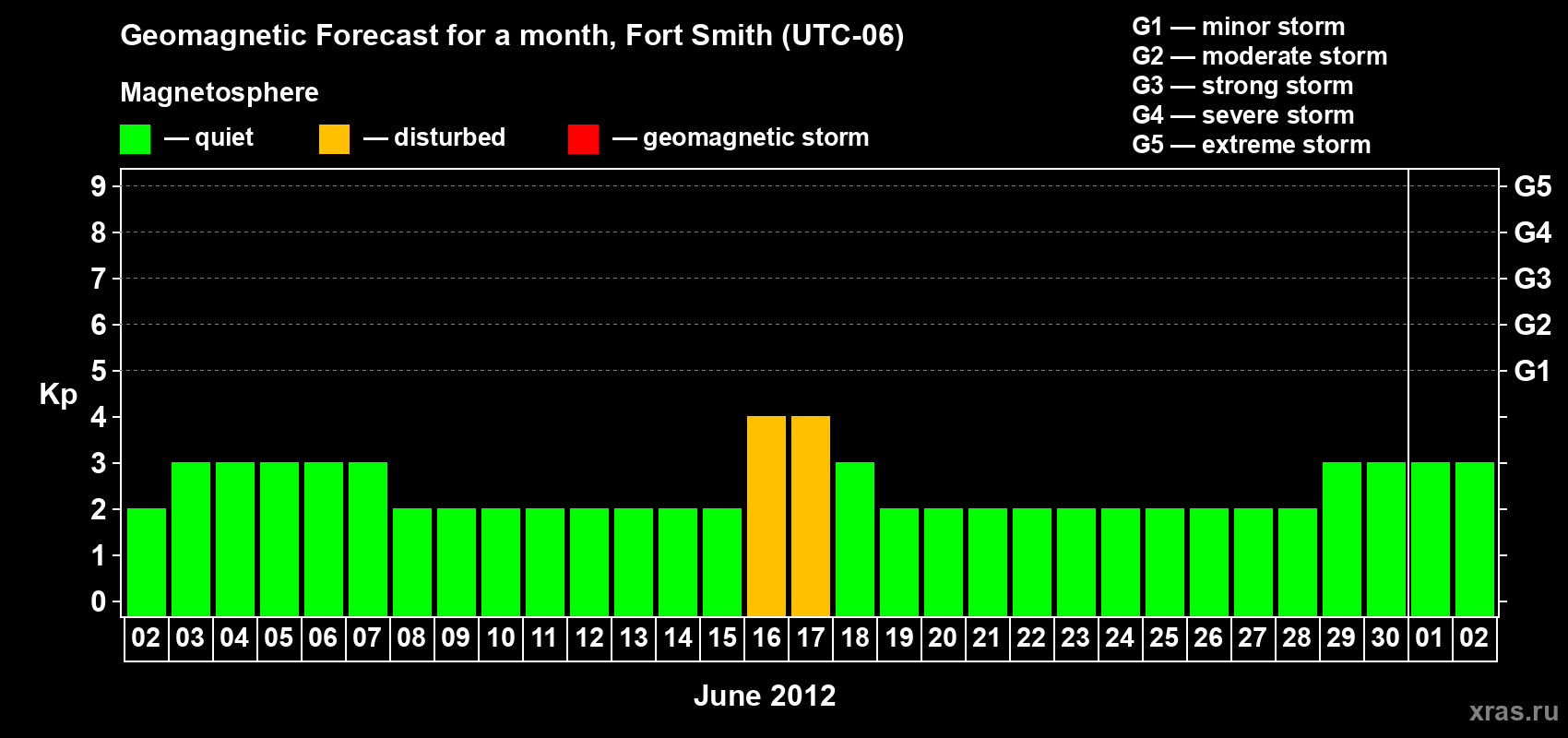Click the 'geomagnetic storm' legend label
Viewport: 1568px width, 738px height.
point(756,137)
